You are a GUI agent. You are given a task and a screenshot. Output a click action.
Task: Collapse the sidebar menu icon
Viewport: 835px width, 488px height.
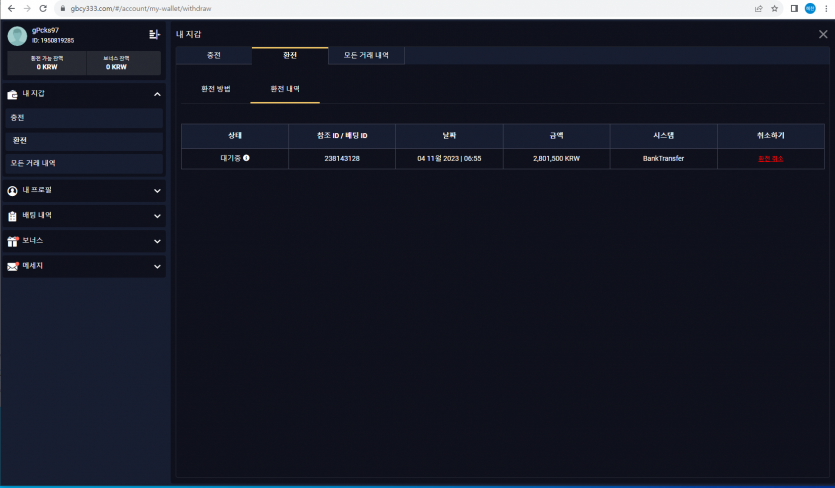point(154,35)
